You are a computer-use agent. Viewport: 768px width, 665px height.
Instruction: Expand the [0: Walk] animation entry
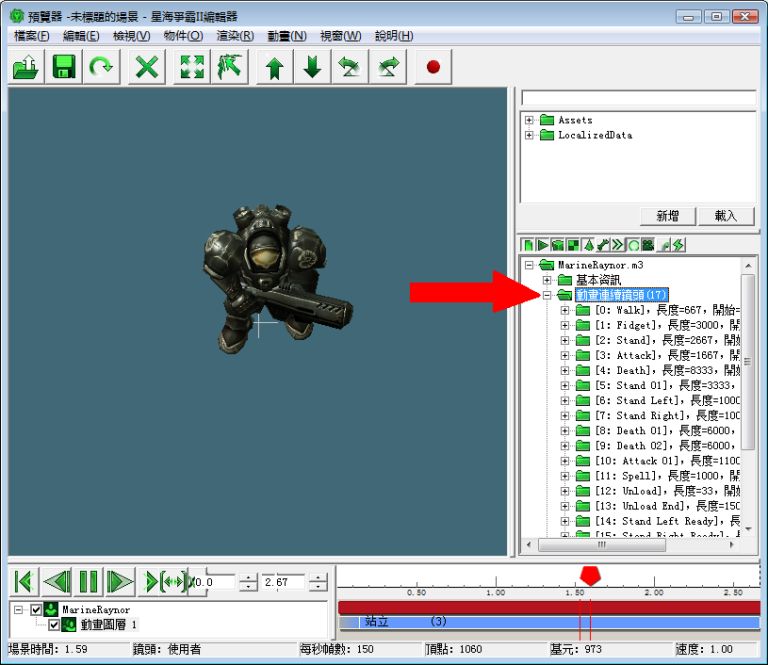565,310
